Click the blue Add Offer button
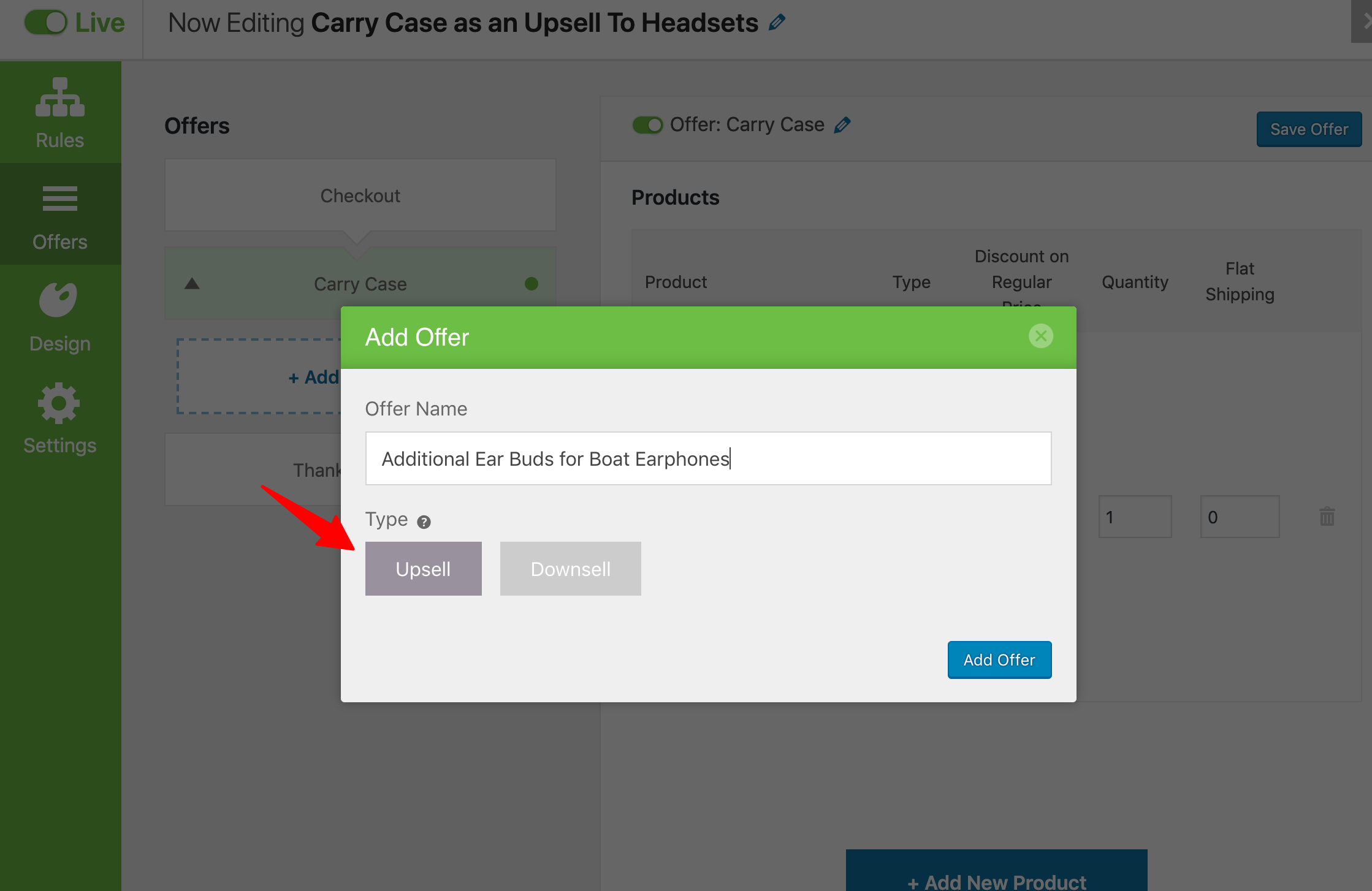 click(1000, 660)
